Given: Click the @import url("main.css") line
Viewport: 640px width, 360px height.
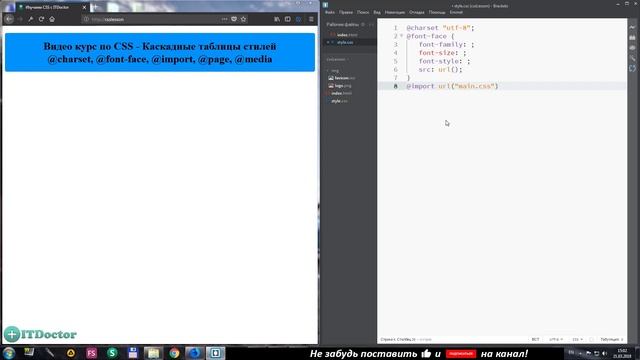Looking at the screenshot, I should coord(452,86).
